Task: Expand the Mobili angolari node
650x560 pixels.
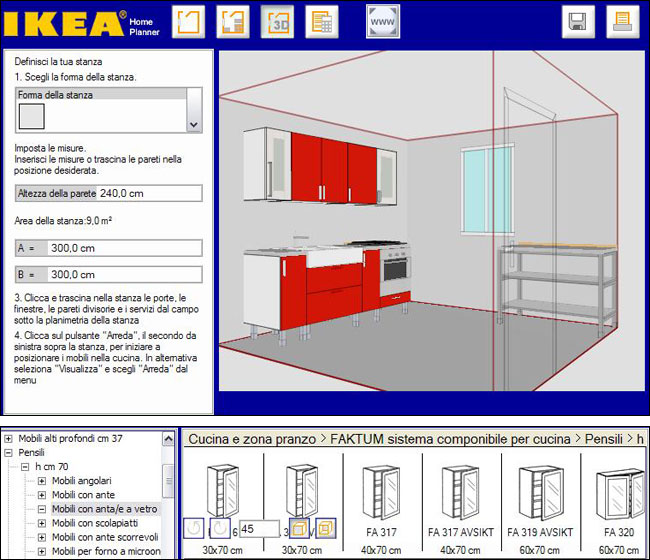Action: point(42,481)
